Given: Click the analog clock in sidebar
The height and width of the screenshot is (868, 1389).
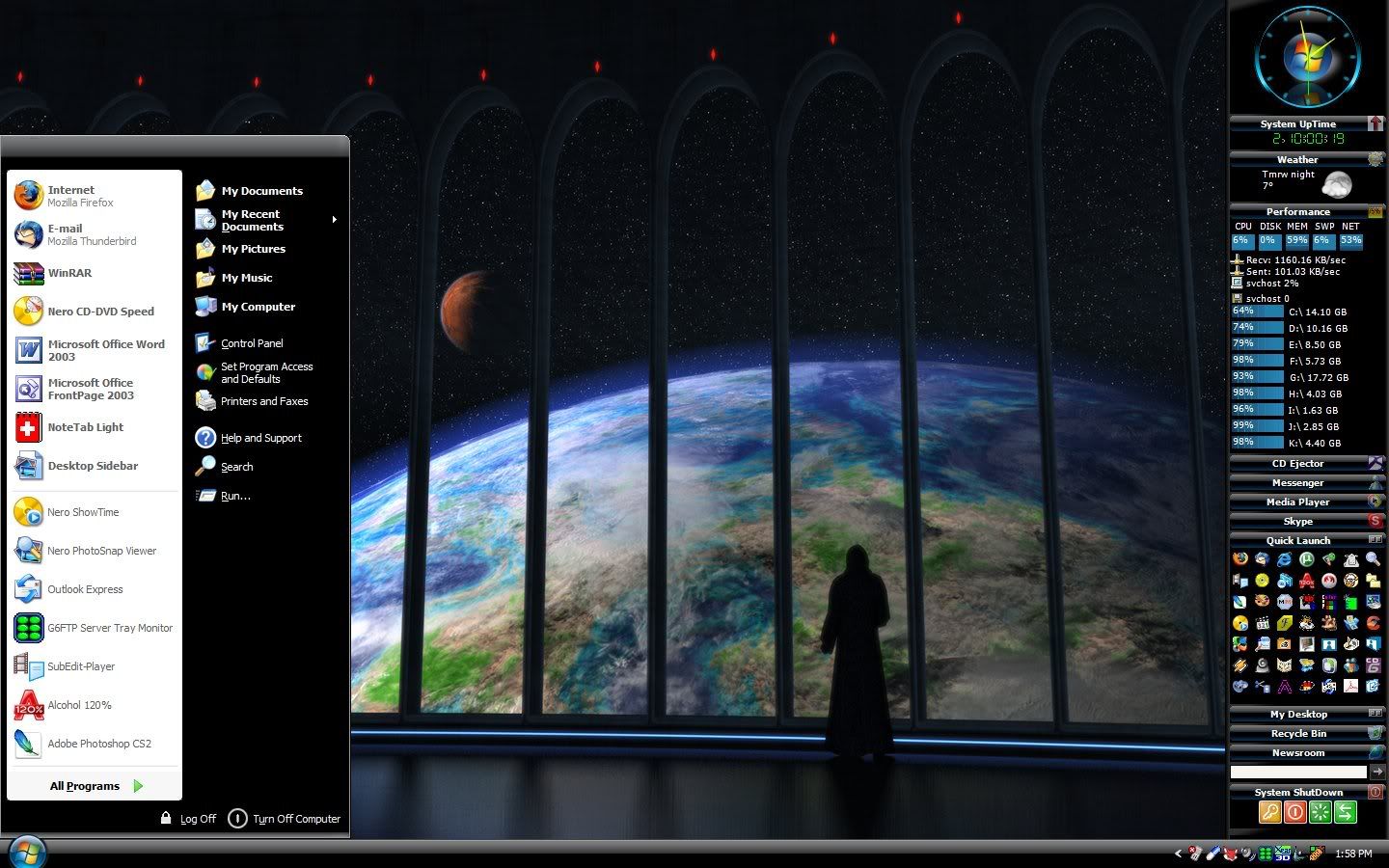Looking at the screenshot, I should coord(1308,59).
